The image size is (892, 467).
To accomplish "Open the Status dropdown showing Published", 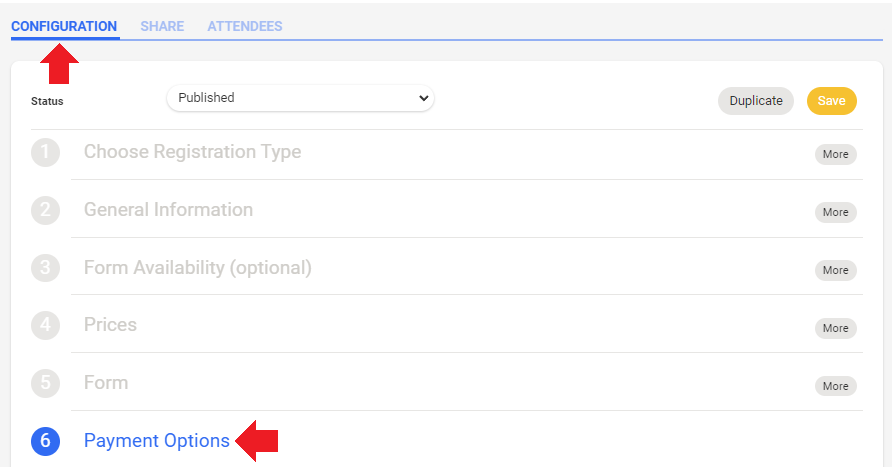I will (x=300, y=98).
